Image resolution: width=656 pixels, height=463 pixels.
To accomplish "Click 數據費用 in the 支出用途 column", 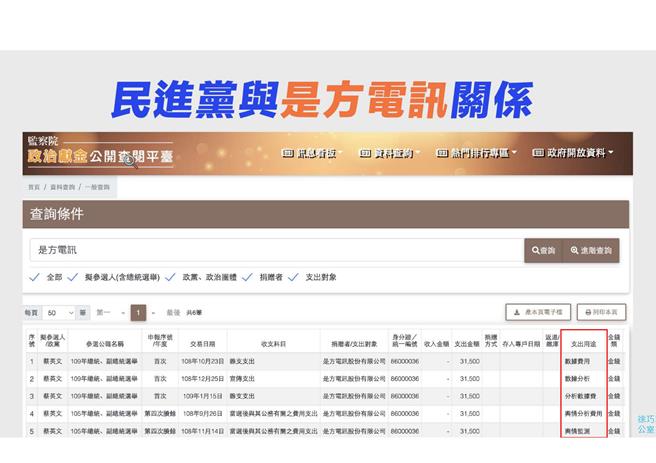I will click(x=577, y=361).
